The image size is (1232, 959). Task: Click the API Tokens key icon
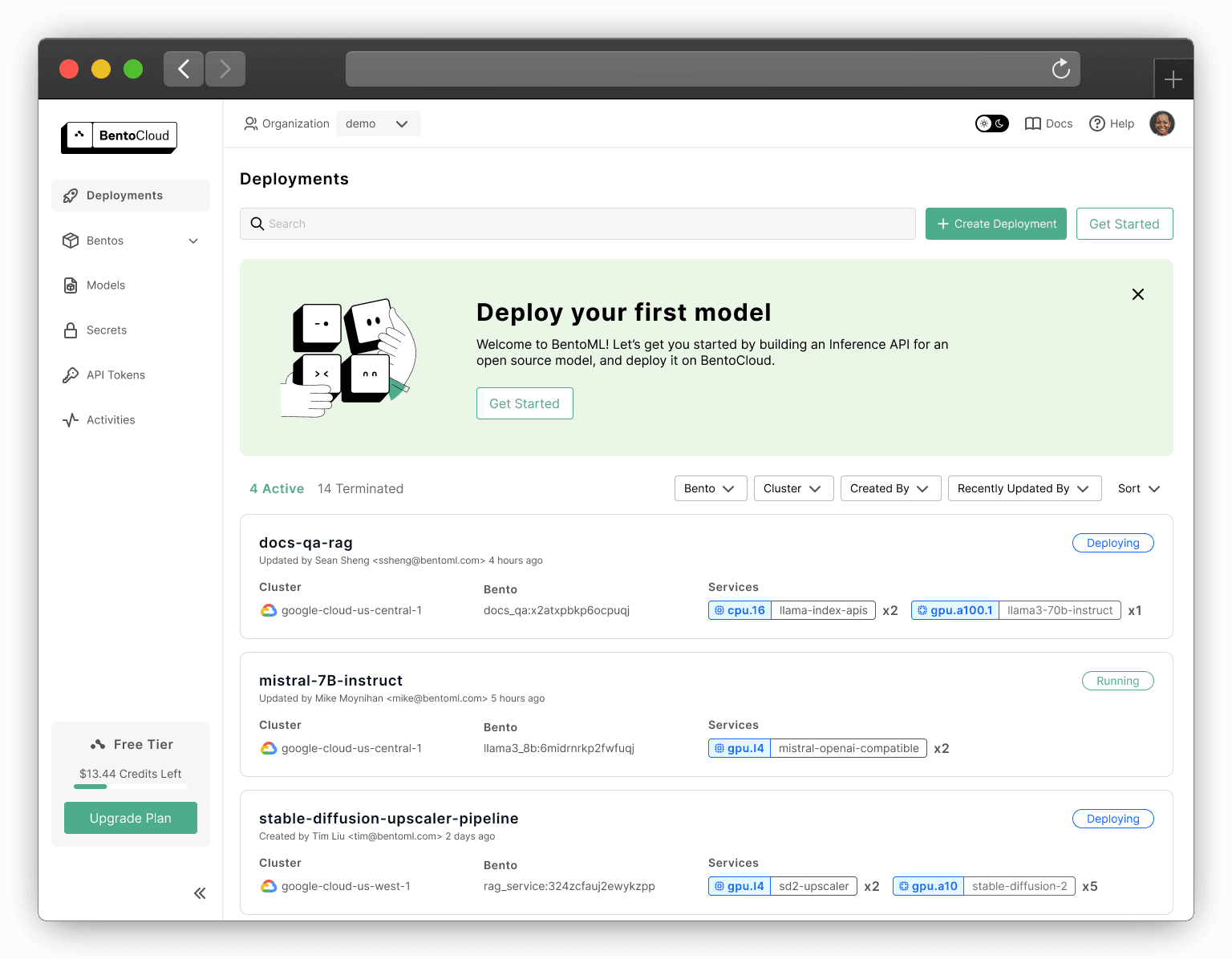click(x=71, y=374)
